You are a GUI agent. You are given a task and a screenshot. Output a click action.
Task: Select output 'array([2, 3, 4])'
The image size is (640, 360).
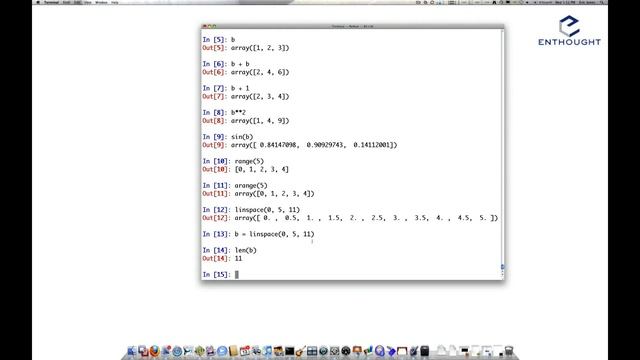(x=260, y=96)
